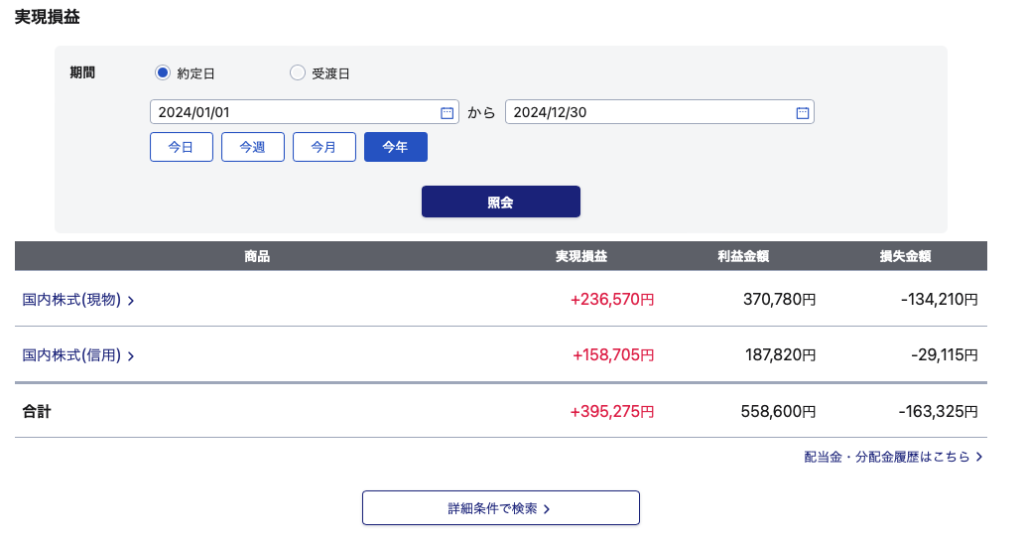Image resolution: width=1024 pixels, height=546 pixels.
Task: Click the total +395,275円 value
Action: click(612, 411)
